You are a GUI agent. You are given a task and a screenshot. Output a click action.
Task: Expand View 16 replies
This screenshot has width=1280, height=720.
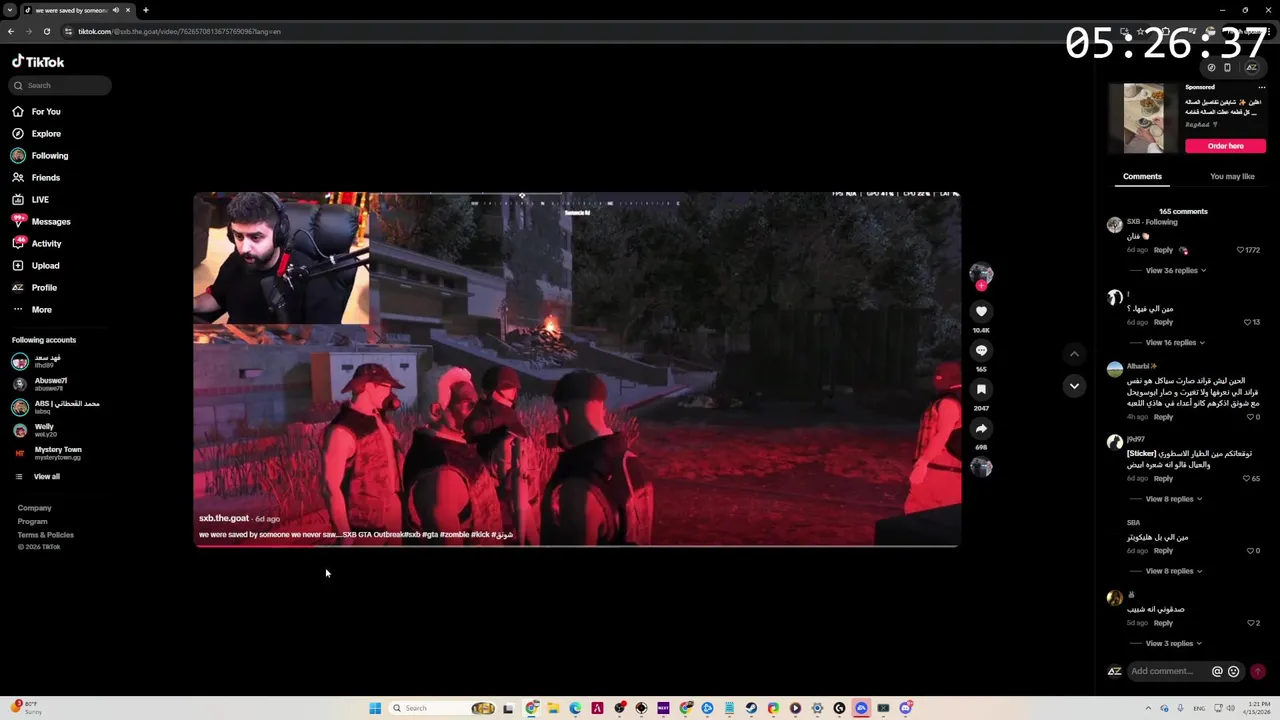[x=1175, y=343]
